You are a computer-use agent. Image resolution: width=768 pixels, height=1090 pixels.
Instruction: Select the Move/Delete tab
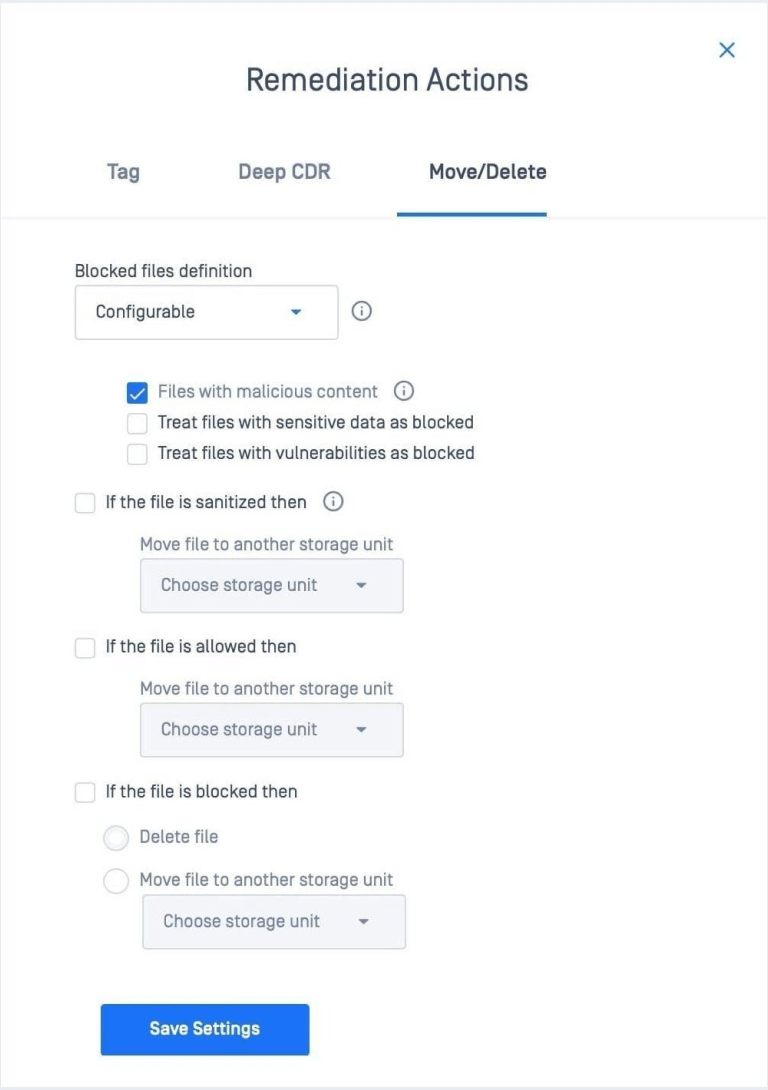click(x=487, y=171)
